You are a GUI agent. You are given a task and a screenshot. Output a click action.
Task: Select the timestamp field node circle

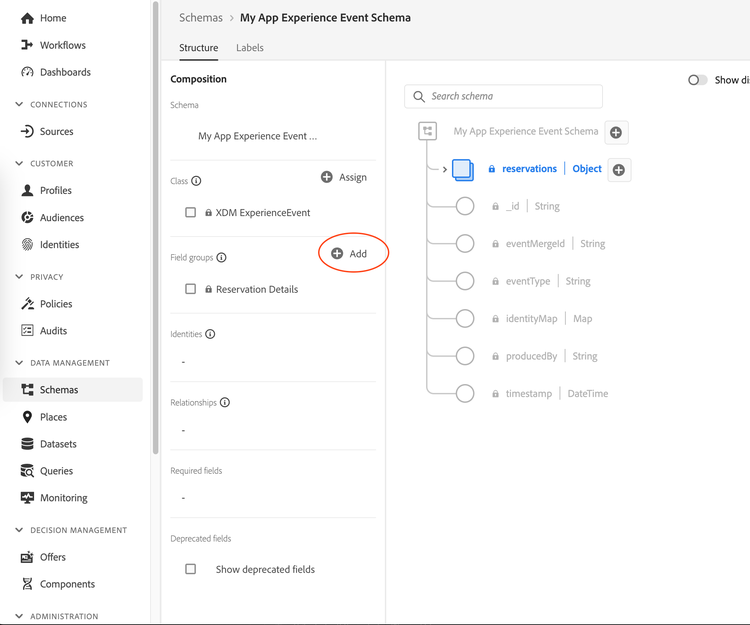click(x=465, y=394)
